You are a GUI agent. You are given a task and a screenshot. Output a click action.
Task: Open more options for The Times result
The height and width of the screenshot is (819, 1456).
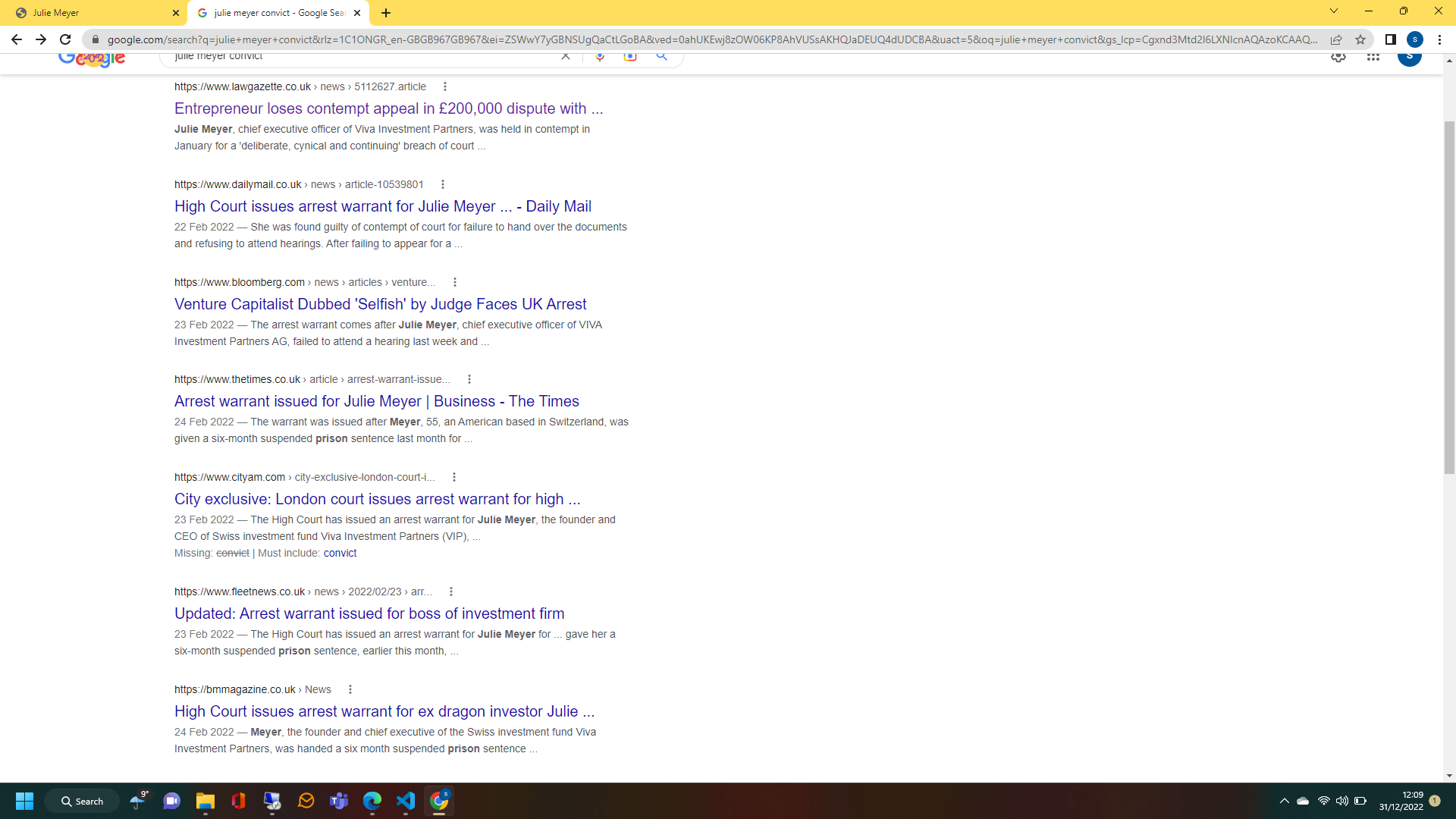[x=469, y=379]
